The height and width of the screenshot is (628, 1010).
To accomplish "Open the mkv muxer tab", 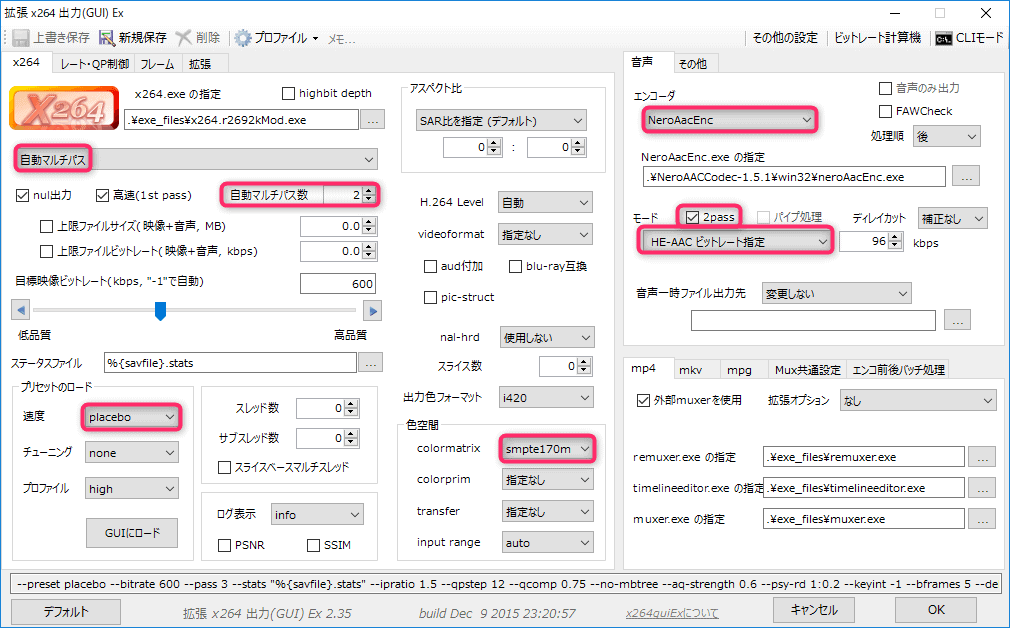I will point(690,369).
